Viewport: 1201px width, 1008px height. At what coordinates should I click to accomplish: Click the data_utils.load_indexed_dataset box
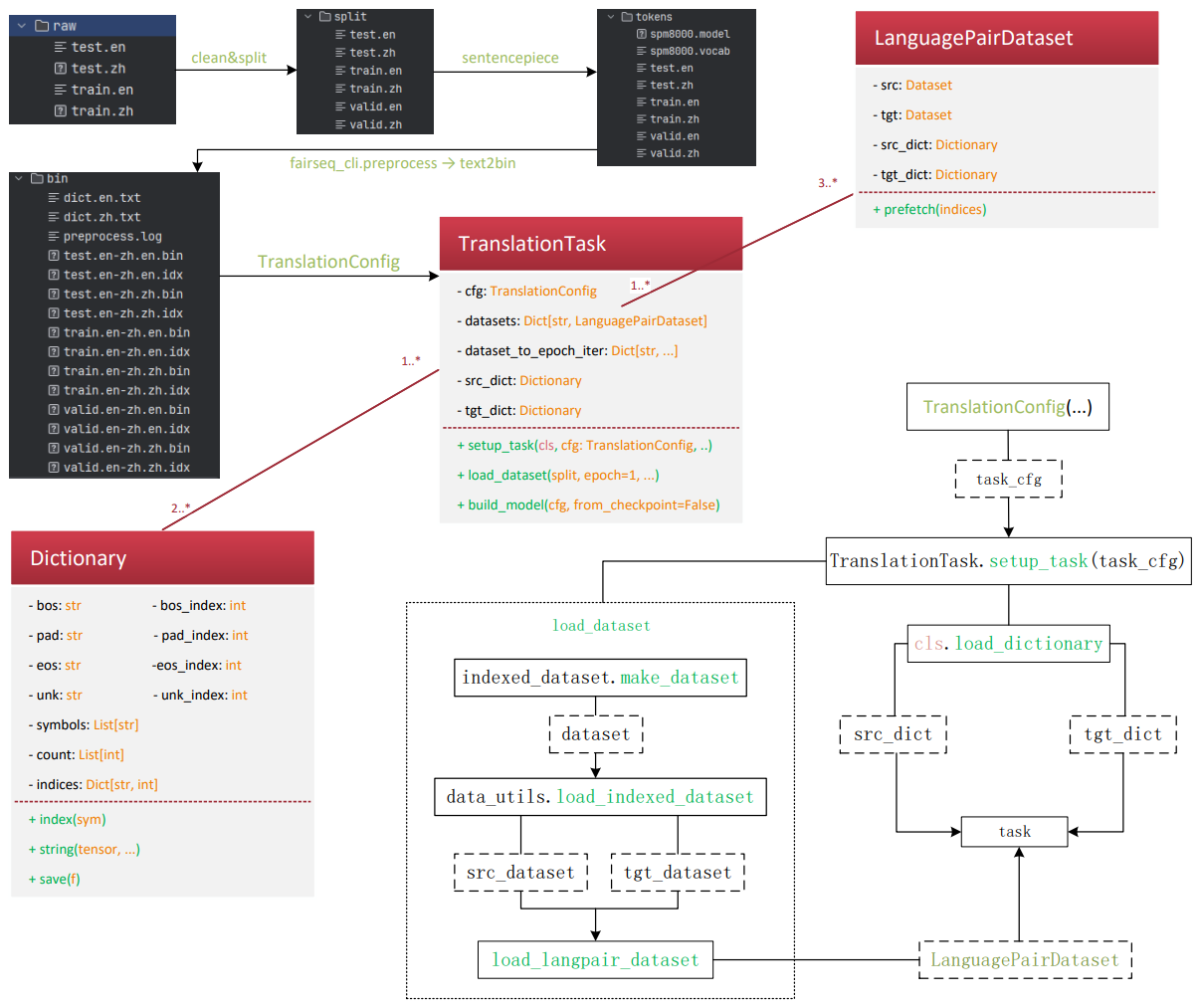tap(600, 797)
